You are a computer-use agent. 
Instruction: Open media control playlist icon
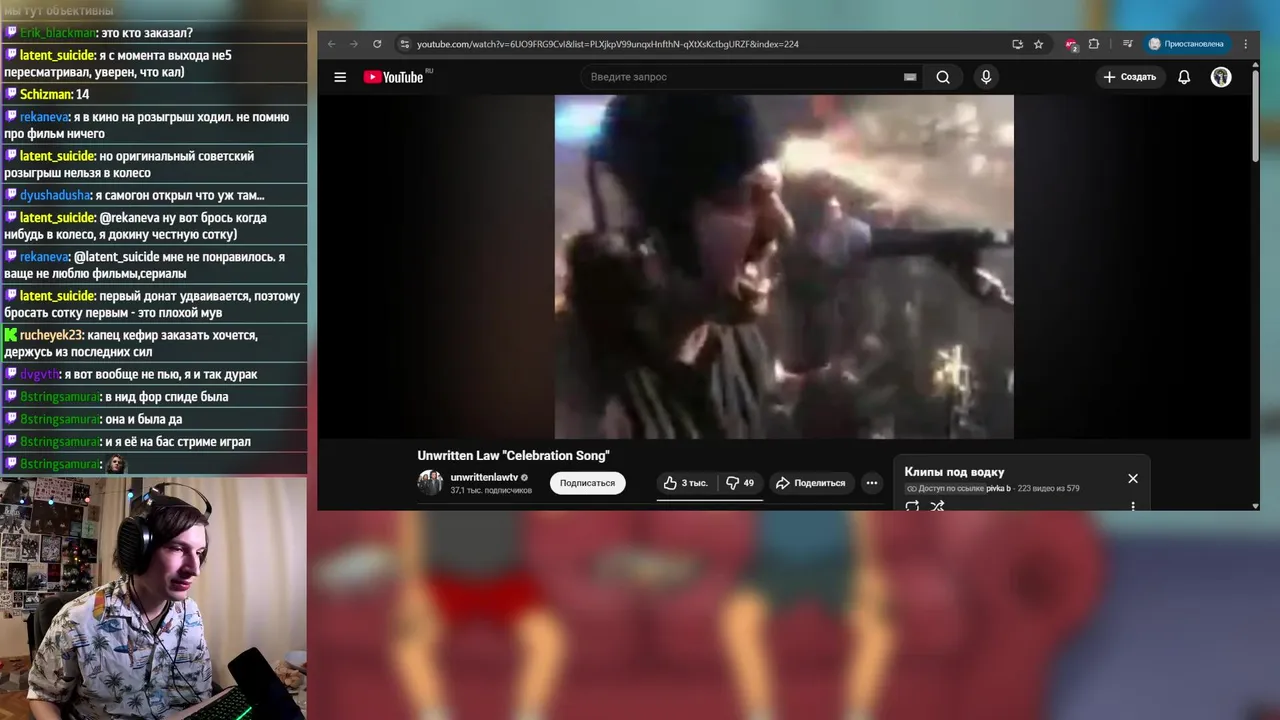pos(1127,44)
